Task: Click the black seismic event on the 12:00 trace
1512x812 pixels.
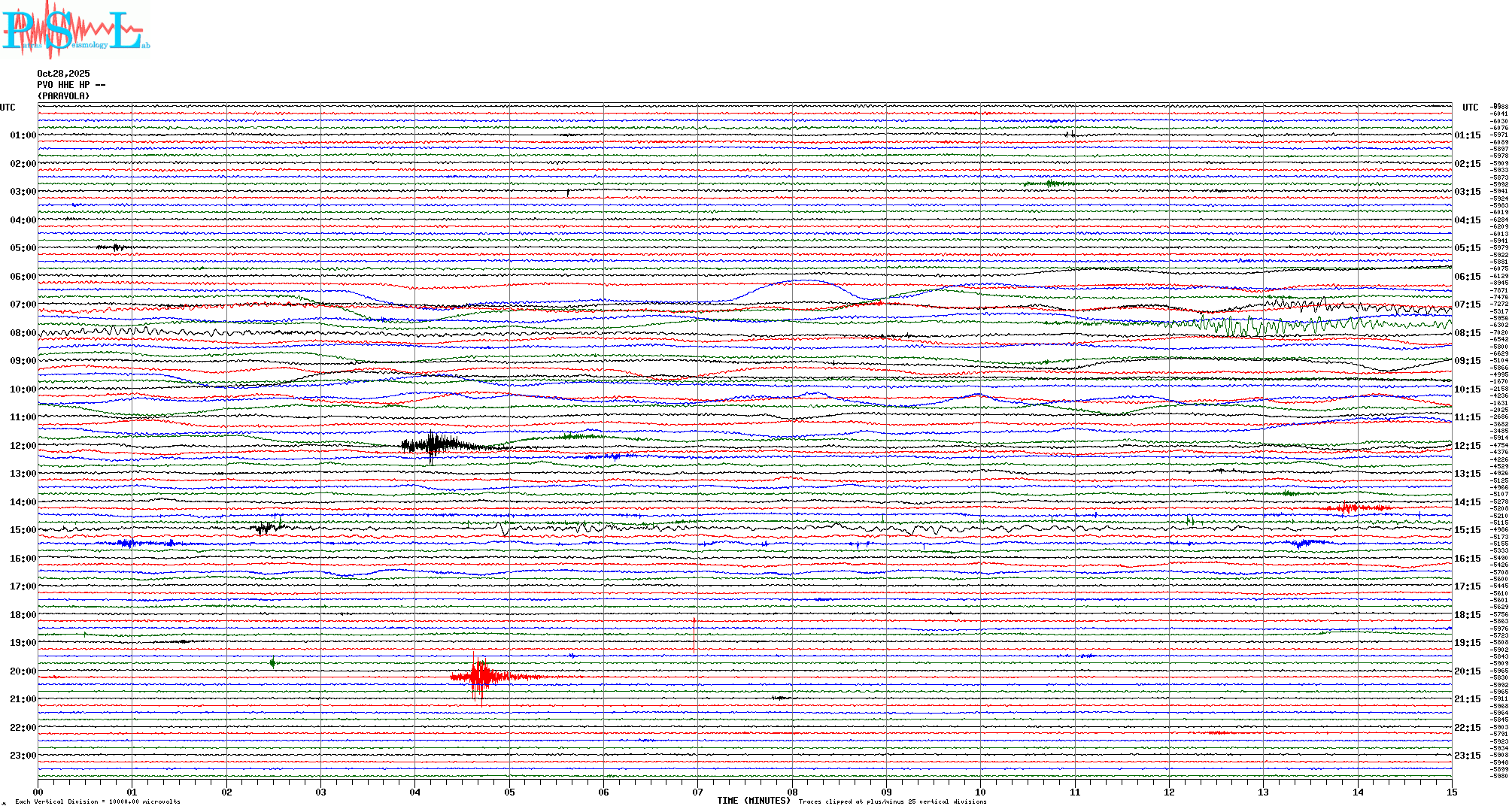Action: (433, 445)
